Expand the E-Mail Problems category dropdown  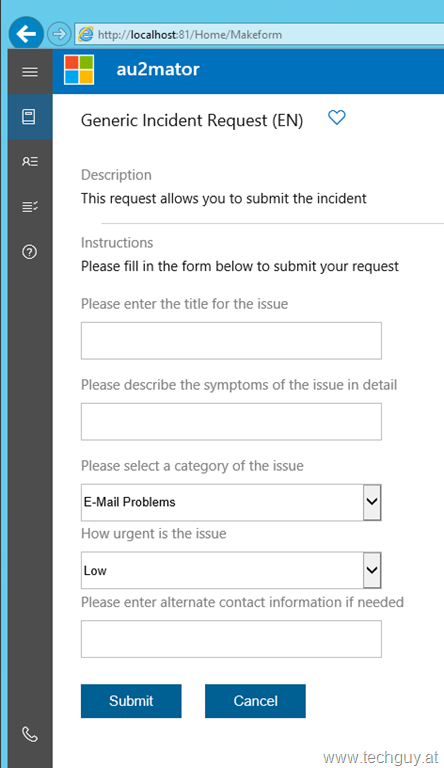coord(231,502)
